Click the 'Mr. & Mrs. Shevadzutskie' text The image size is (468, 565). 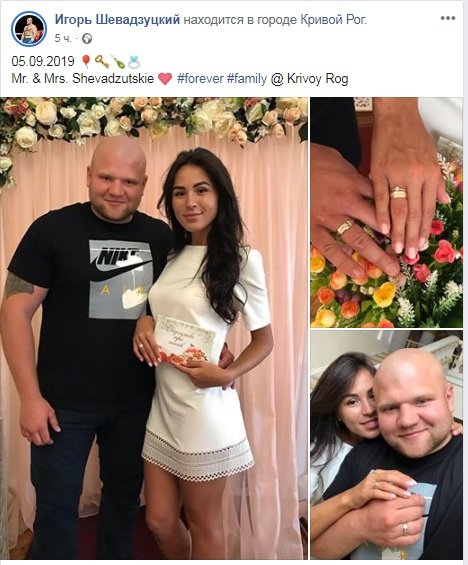(x=83, y=79)
